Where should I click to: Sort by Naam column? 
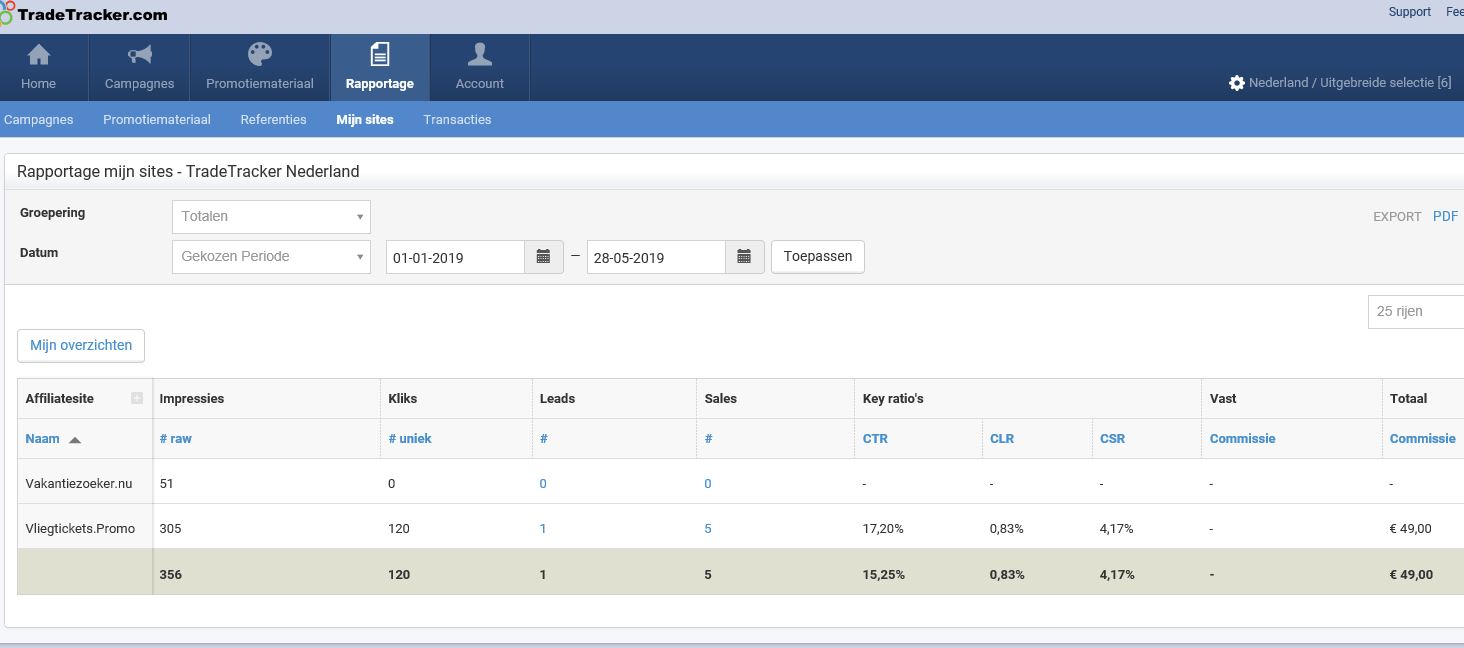pos(43,438)
